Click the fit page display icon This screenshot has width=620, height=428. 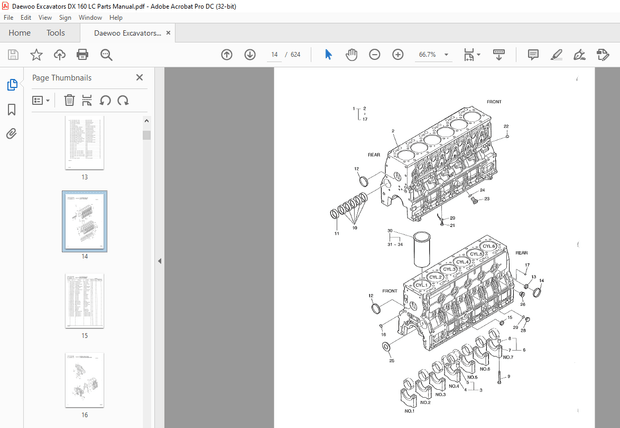coord(469,55)
